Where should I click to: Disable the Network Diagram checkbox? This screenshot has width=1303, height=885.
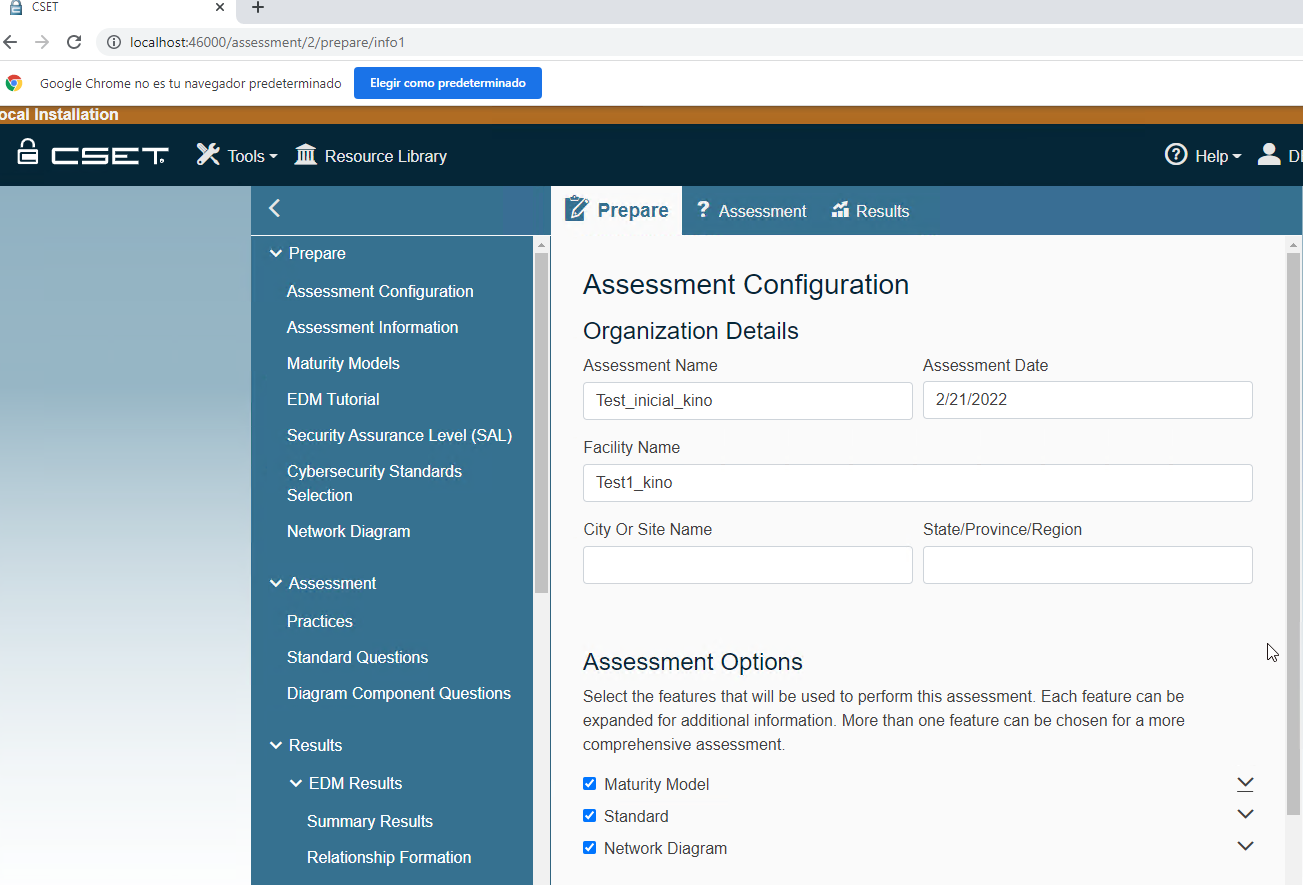[x=590, y=848]
